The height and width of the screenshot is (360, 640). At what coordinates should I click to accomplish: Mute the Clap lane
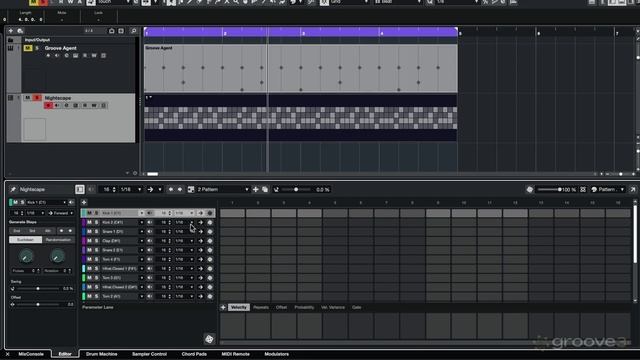pyautogui.click(x=89, y=241)
